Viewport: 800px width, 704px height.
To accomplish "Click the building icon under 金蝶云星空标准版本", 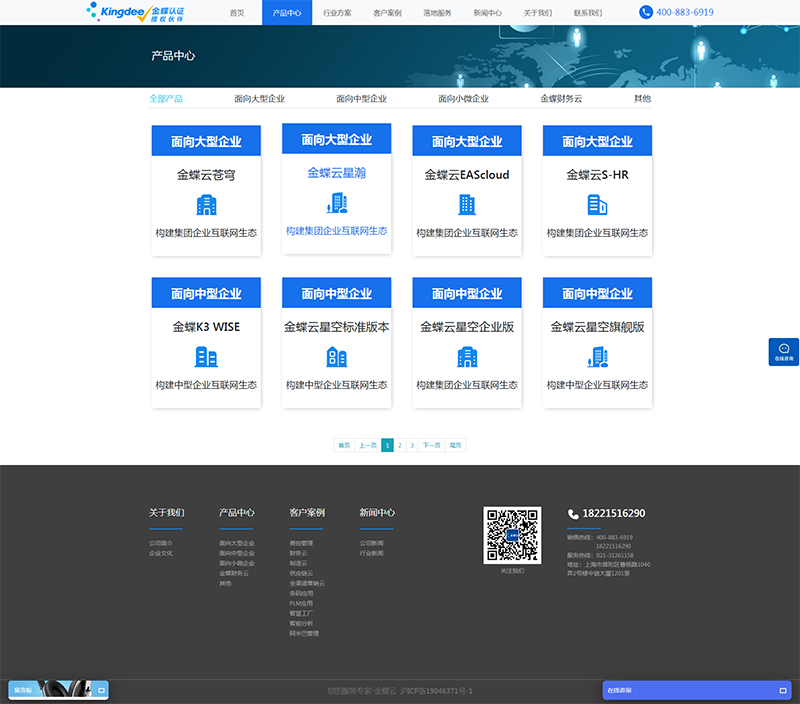I will pos(337,357).
